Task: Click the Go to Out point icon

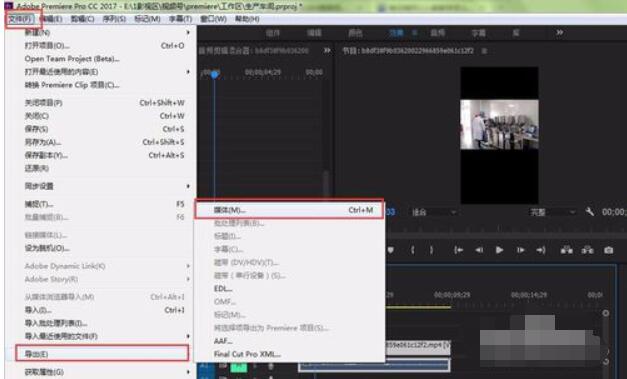Action: tap(541, 250)
